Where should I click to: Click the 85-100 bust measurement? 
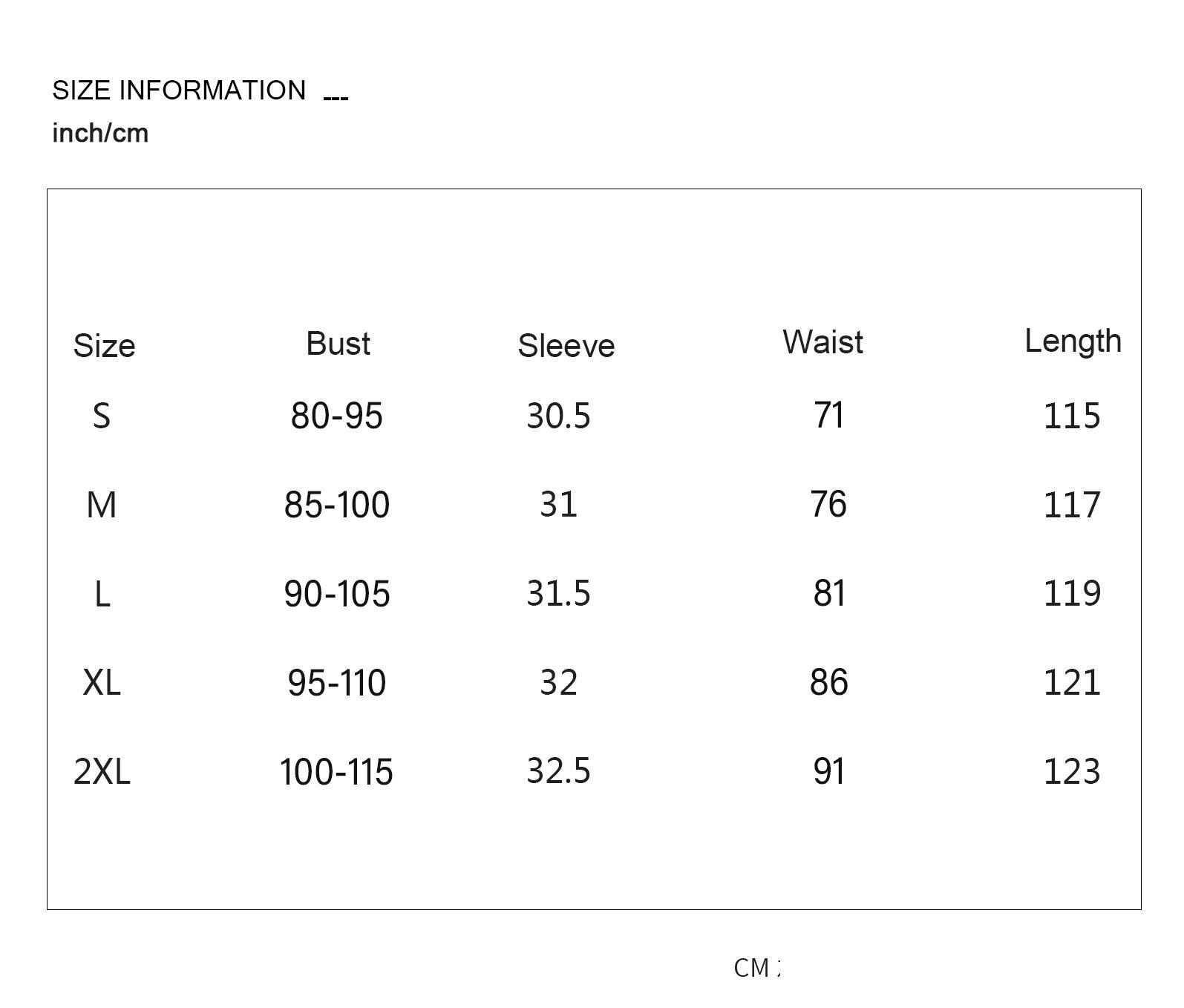pos(336,505)
